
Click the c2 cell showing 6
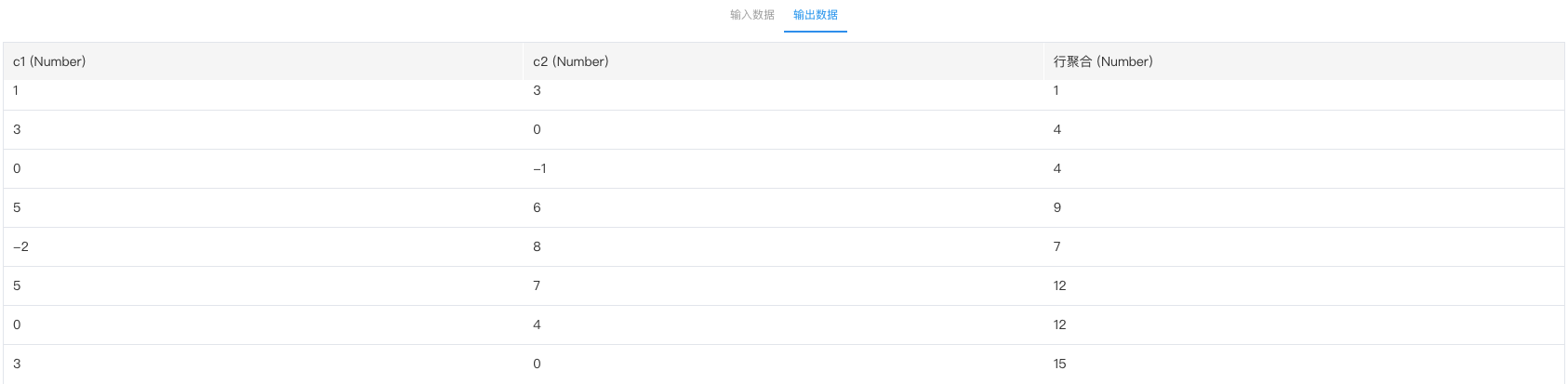783,208
